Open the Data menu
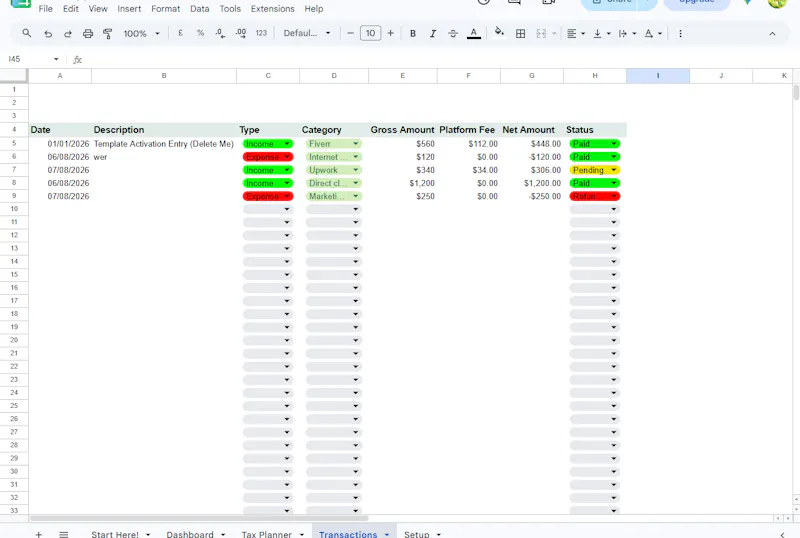Screen dimensions: 800x538 point(199,9)
